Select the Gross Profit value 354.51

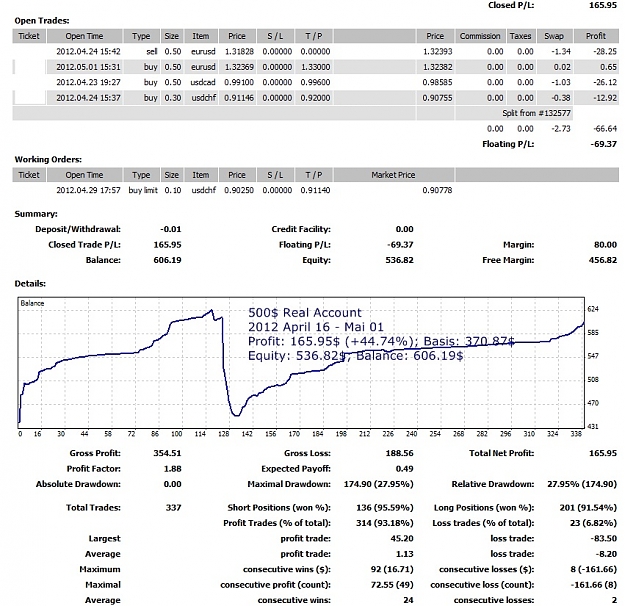[167, 453]
